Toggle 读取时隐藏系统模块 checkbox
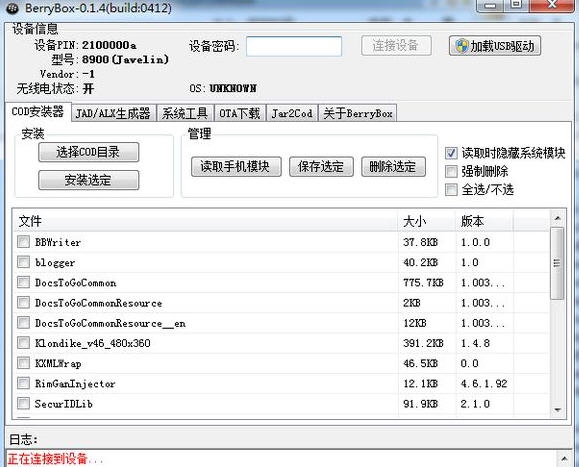This screenshot has width=579, height=467. tap(451, 153)
